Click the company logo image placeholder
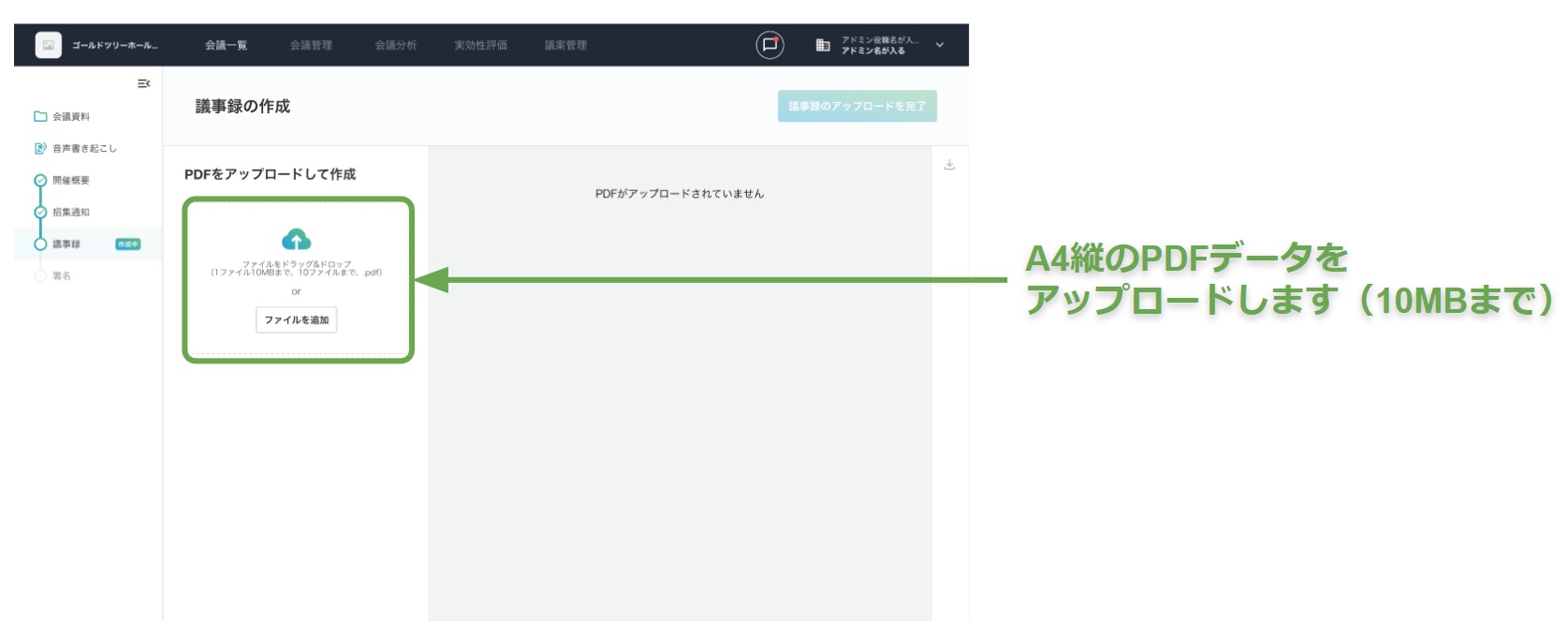Viewport: 1568px width, 637px height. point(48,45)
